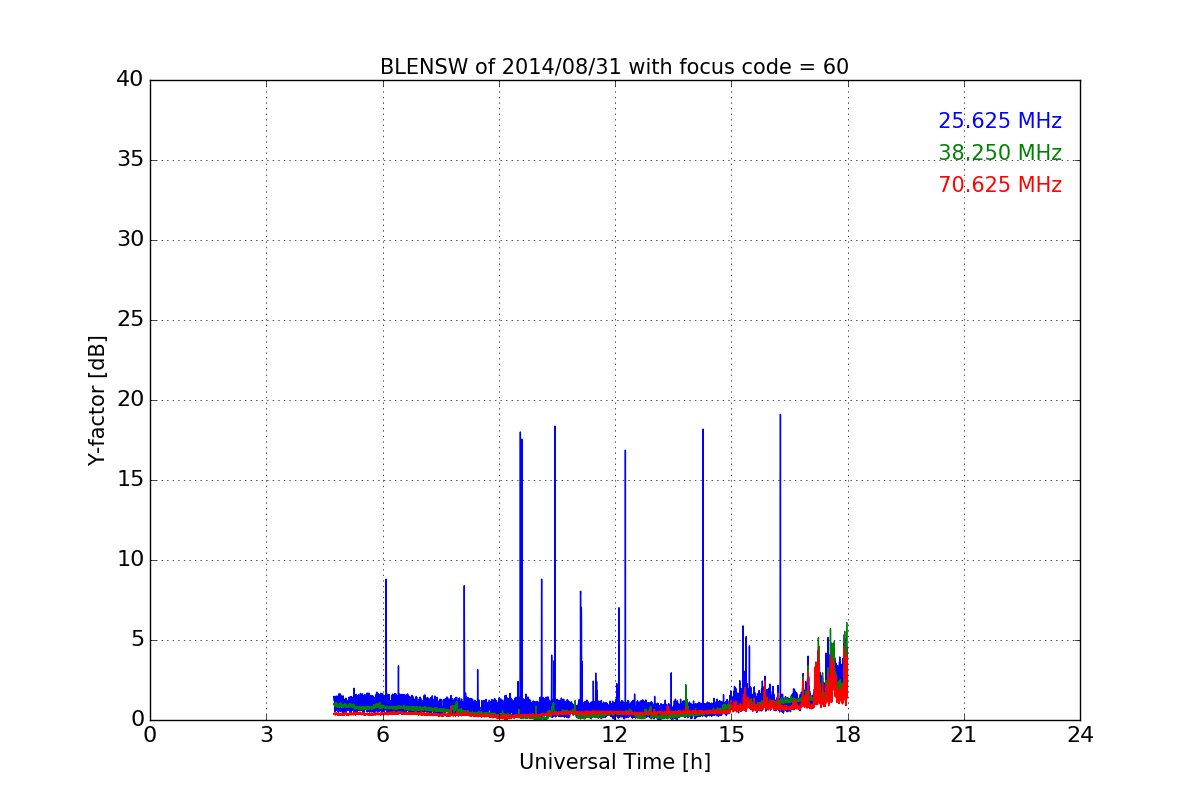Click y-axis tick label 35
Screen dimensions: 1200x800
[x=129, y=160]
